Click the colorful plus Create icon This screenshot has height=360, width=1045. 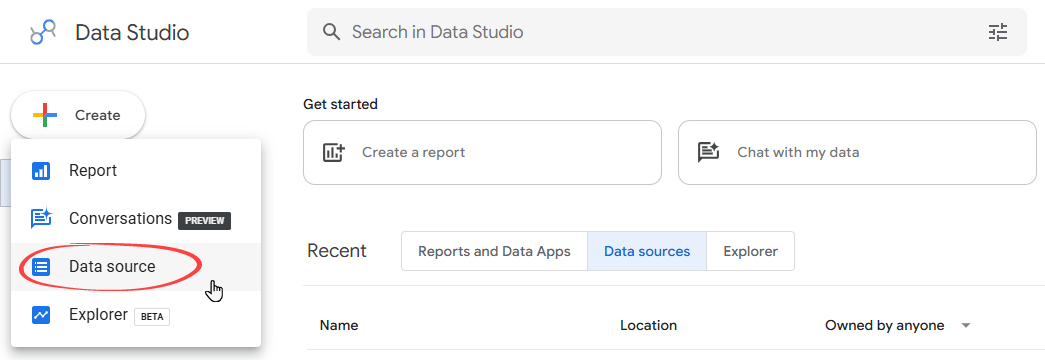point(45,115)
